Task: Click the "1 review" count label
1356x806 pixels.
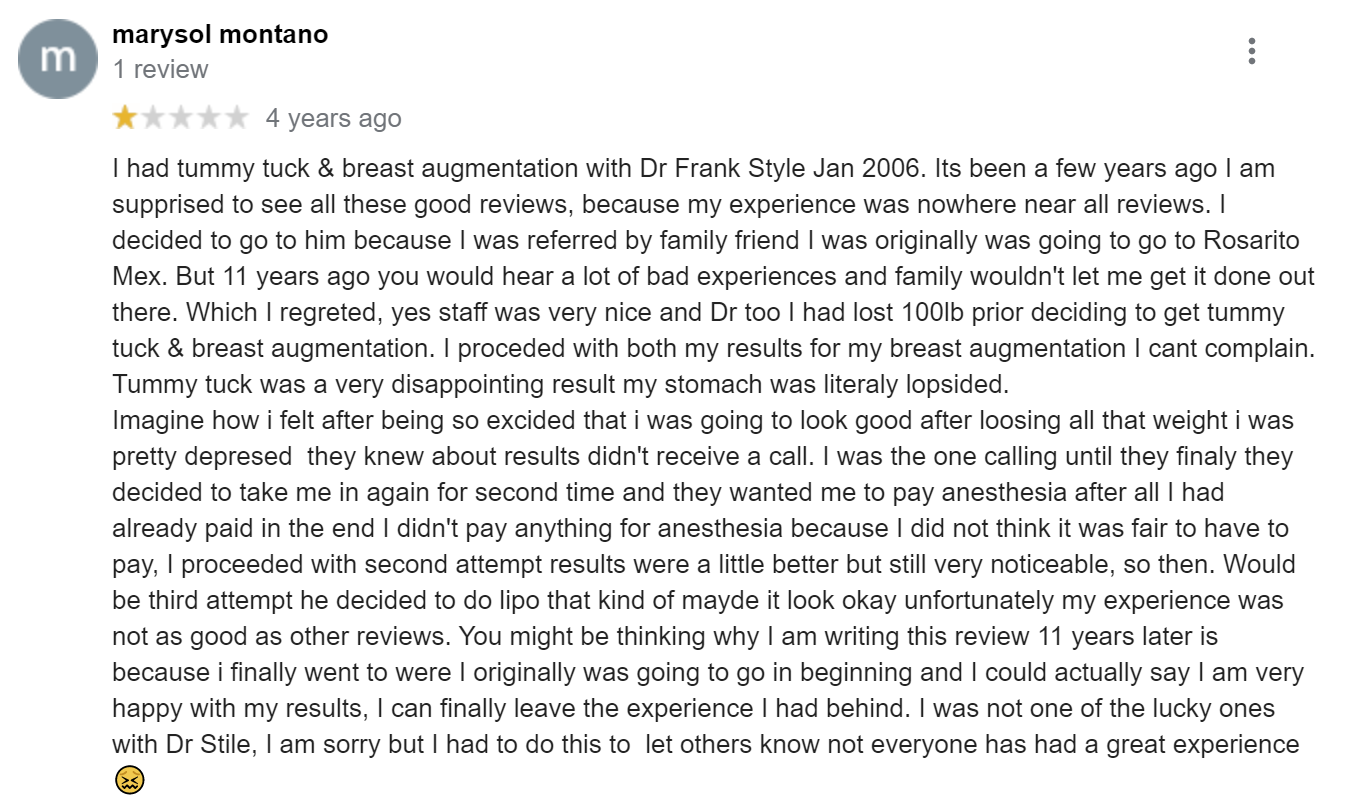Action: 160,69
